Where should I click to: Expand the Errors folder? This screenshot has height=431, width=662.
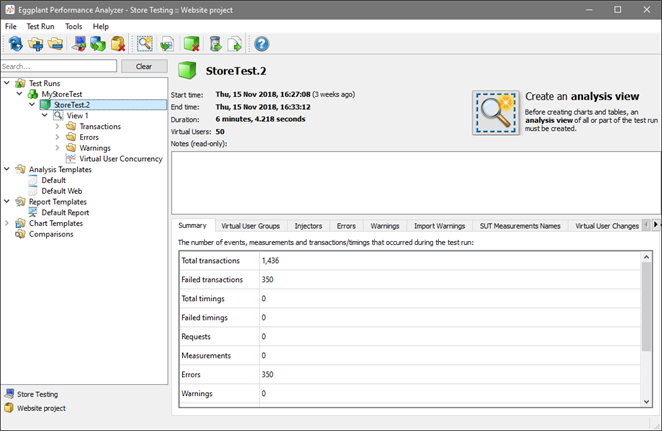[x=57, y=137]
